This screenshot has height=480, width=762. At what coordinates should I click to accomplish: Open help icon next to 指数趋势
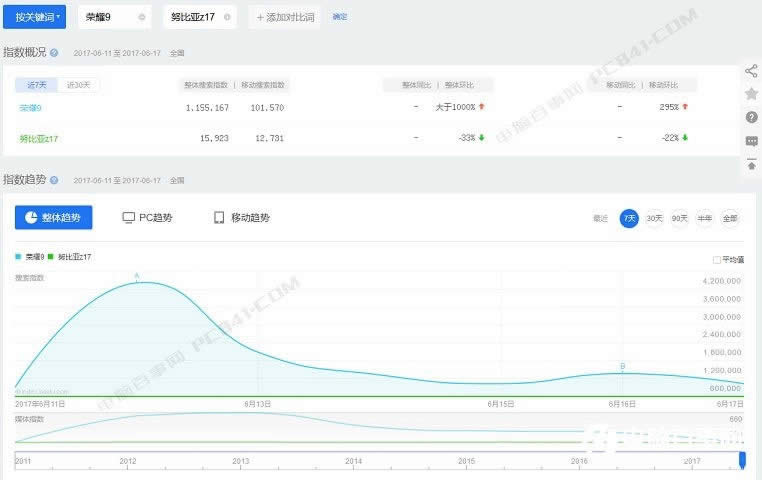click(54, 180)
